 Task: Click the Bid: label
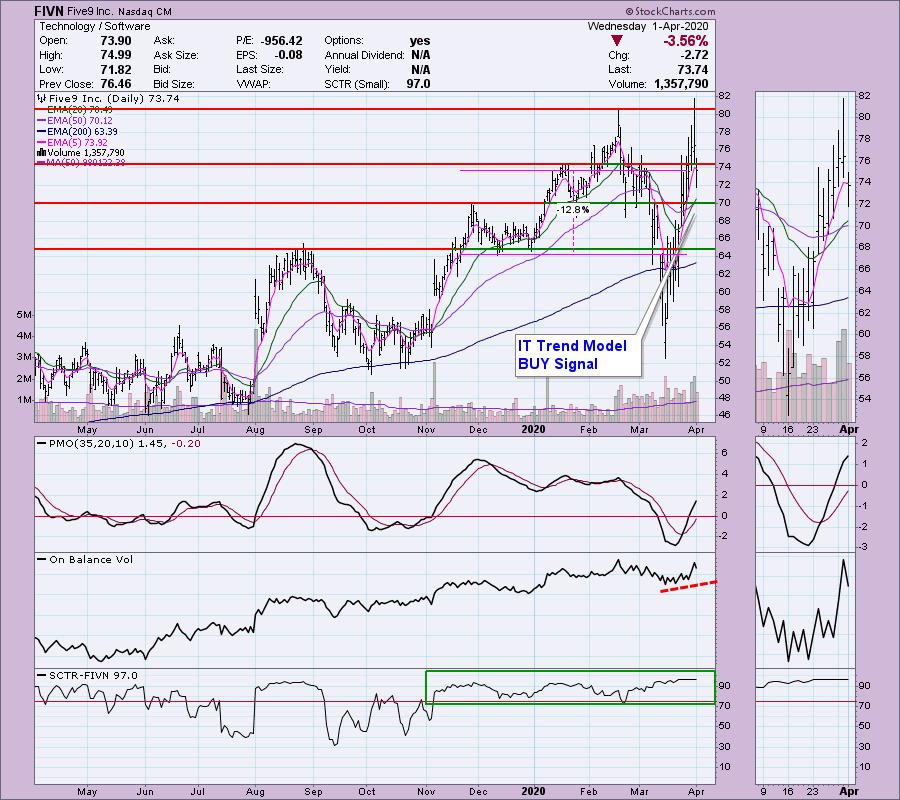[x=162, y=69]
